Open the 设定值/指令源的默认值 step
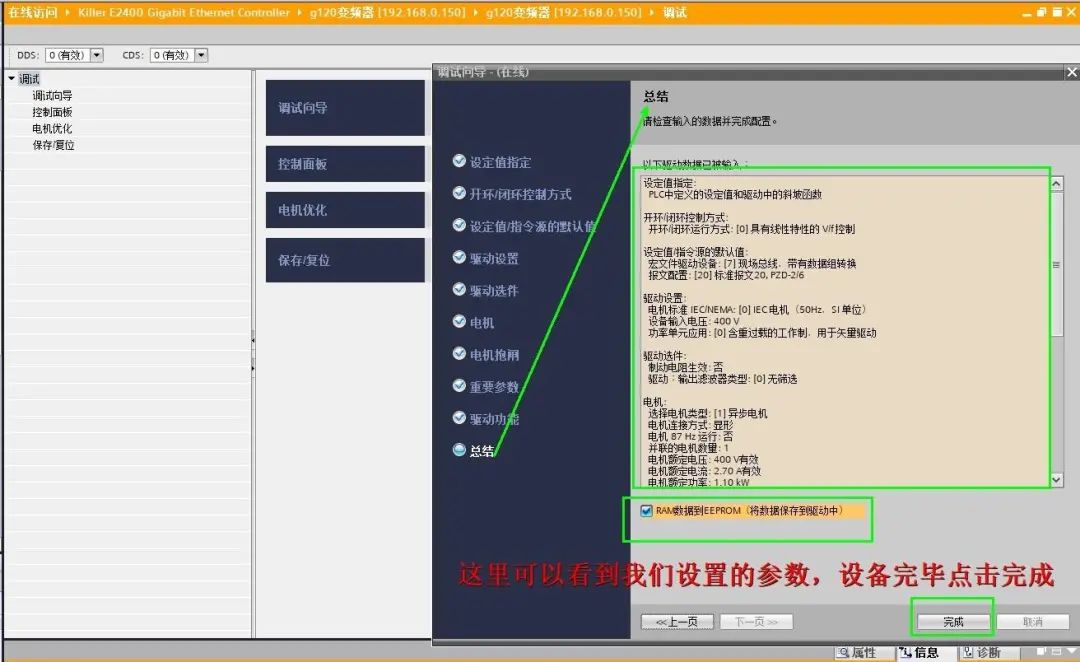The height and width of the screenshot is (662, 1080). (x=524, y=226)
